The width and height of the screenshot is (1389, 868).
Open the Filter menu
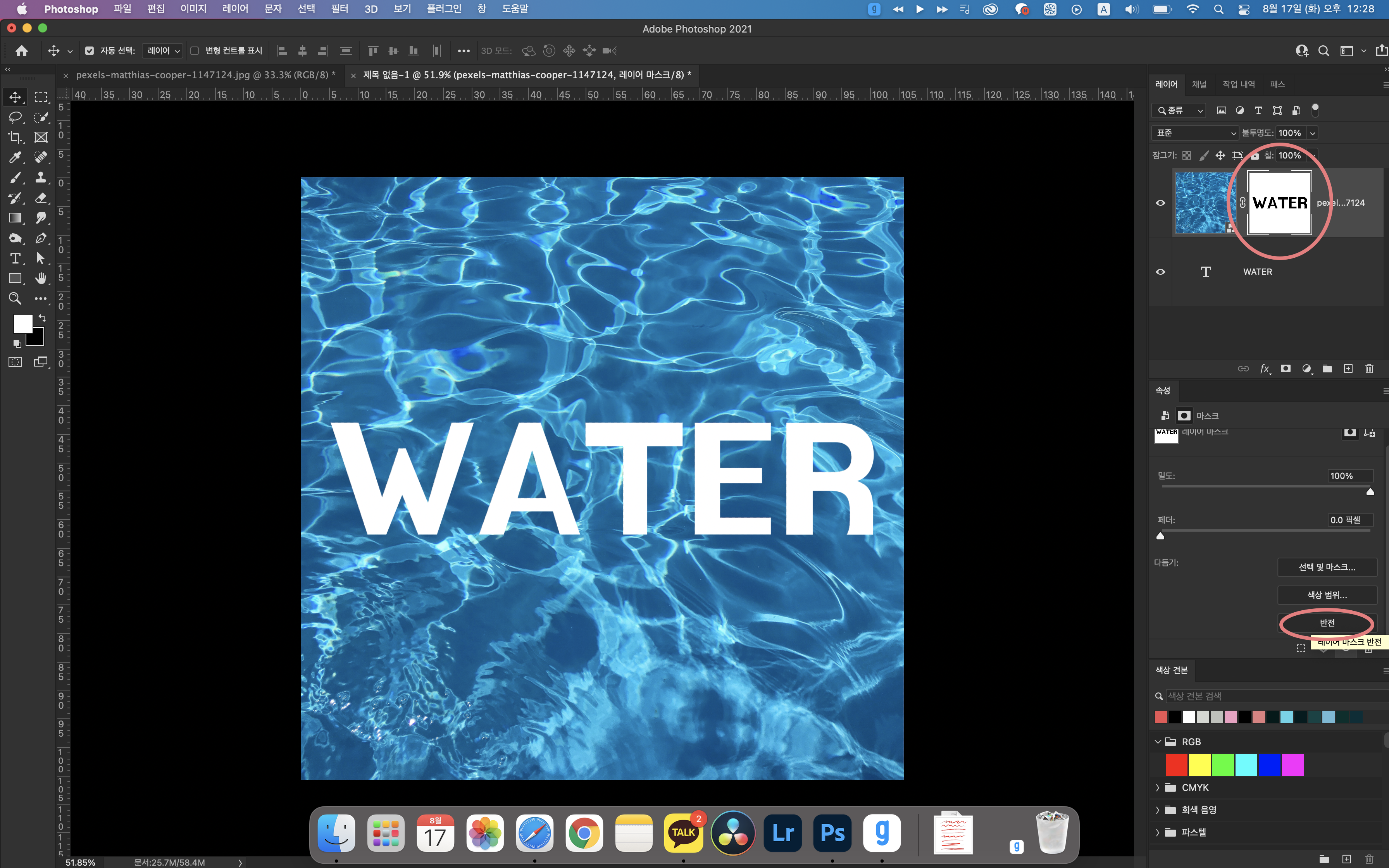pyautogui.click(x=339, y=9)
